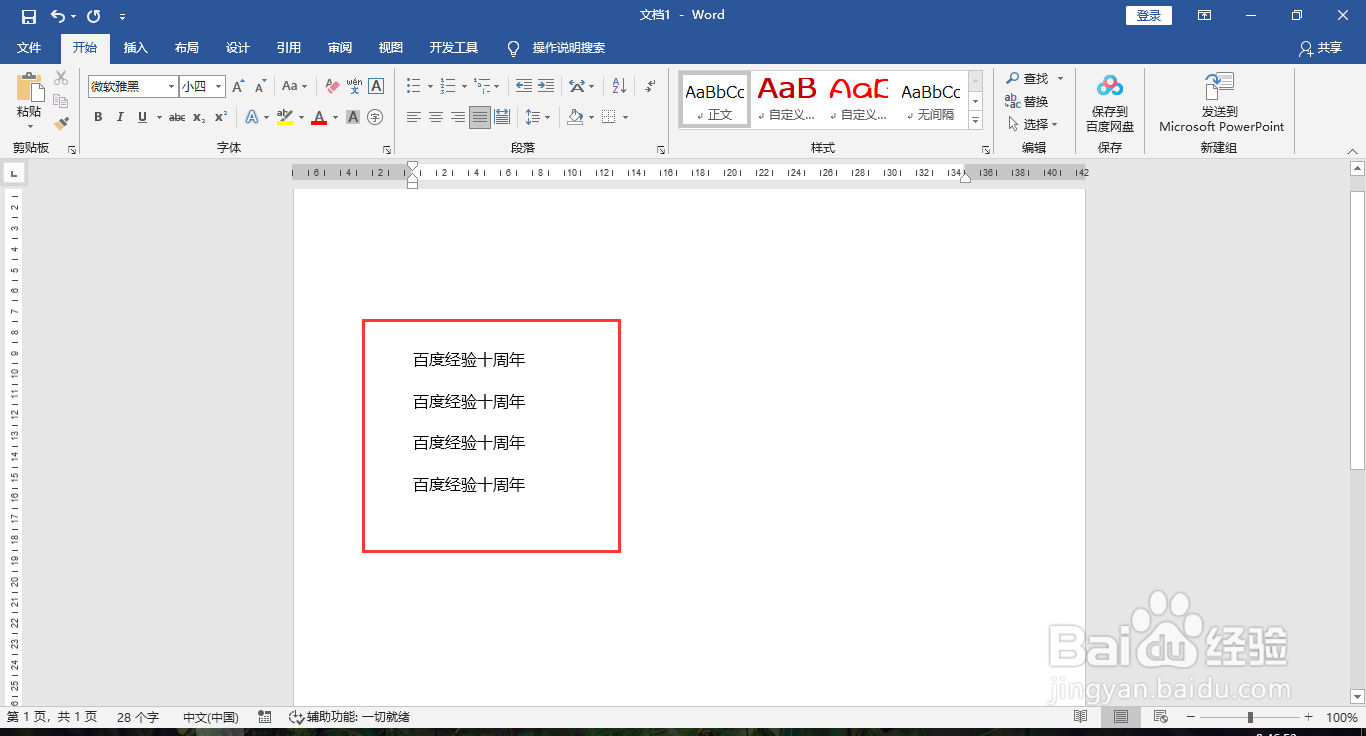The height and width of the screenshot is (736, 1366).
Task: Switch to the 引用 (References) tab
Action: click(x=289, y=47)
